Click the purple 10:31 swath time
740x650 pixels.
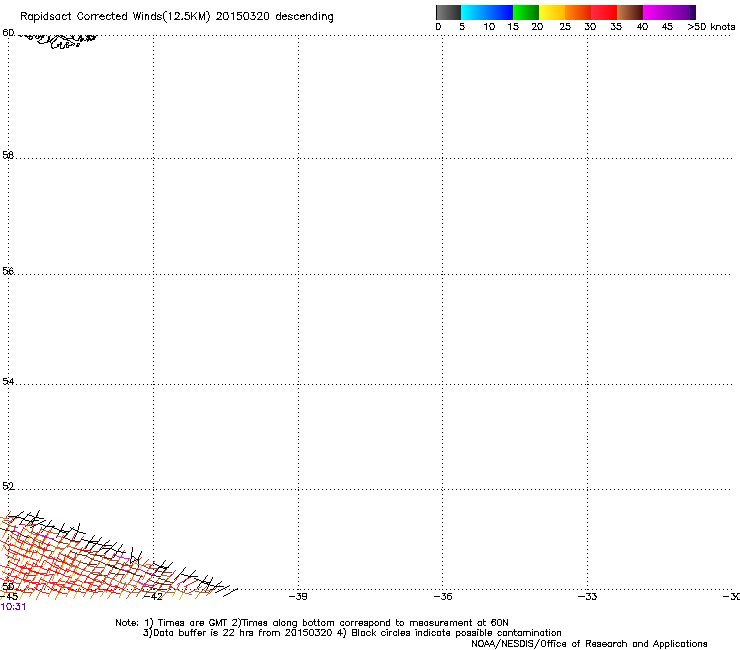pos(13,607)
